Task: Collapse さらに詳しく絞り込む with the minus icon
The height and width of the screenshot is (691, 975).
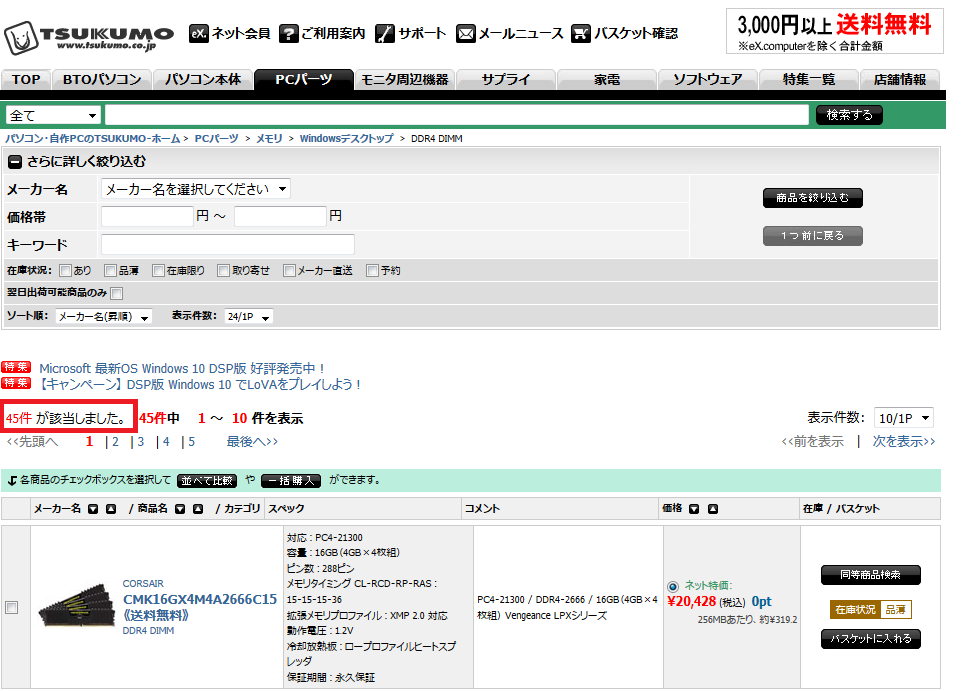Action: click(14, 162)
